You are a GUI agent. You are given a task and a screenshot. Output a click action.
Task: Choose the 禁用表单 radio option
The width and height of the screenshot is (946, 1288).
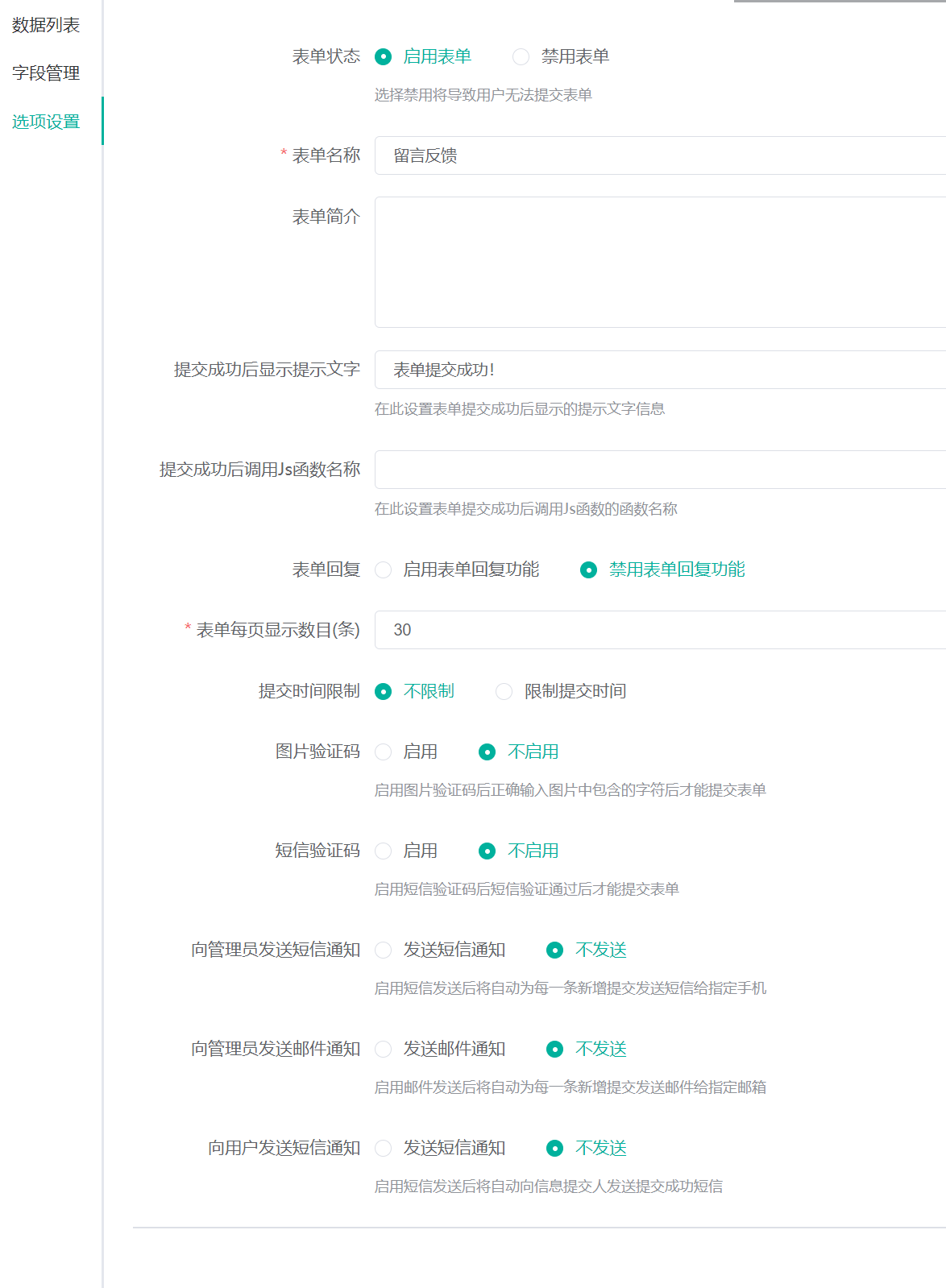pos(521,57)
